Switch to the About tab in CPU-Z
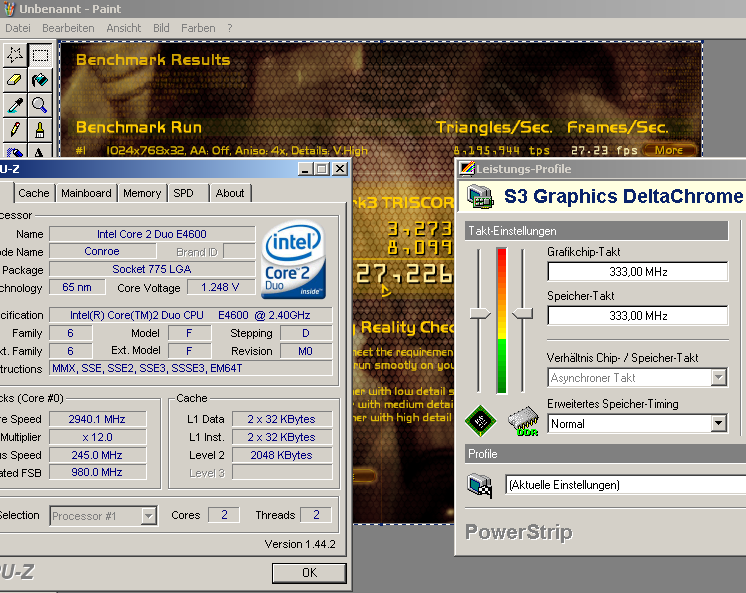The width and height of the screenshot is (746, 593). pos(230,193)
